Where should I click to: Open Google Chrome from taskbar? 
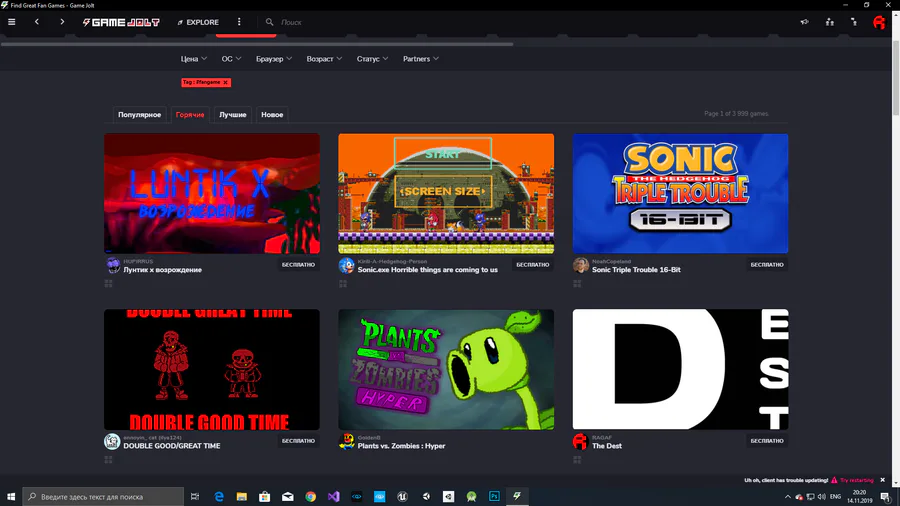(x=311, y=496)
